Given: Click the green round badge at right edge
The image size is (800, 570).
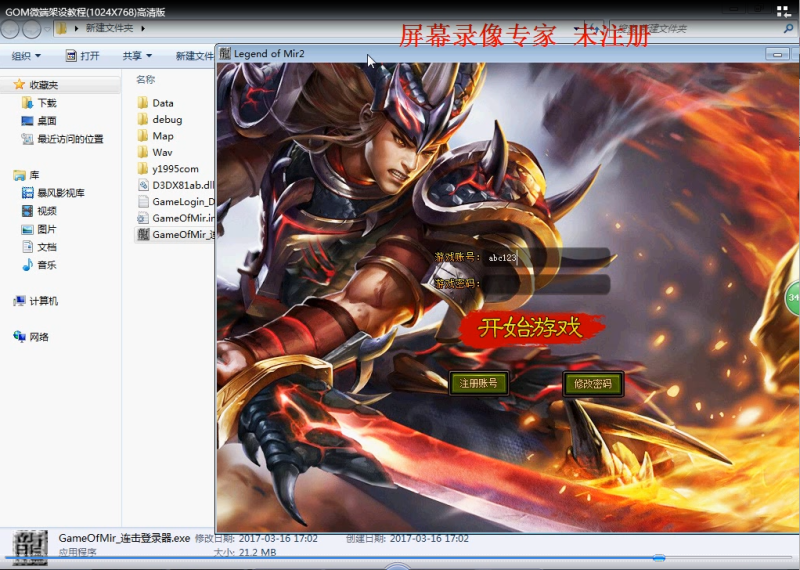Looking at the screenshot, I should pos(792,298).
